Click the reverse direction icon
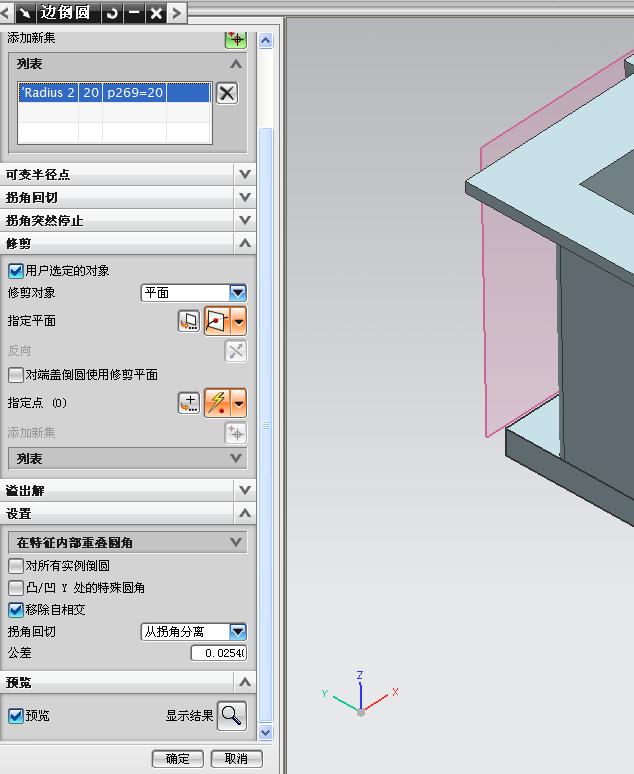Image resolution: width=634 pixels, height=774 pixels. [236, 351]
